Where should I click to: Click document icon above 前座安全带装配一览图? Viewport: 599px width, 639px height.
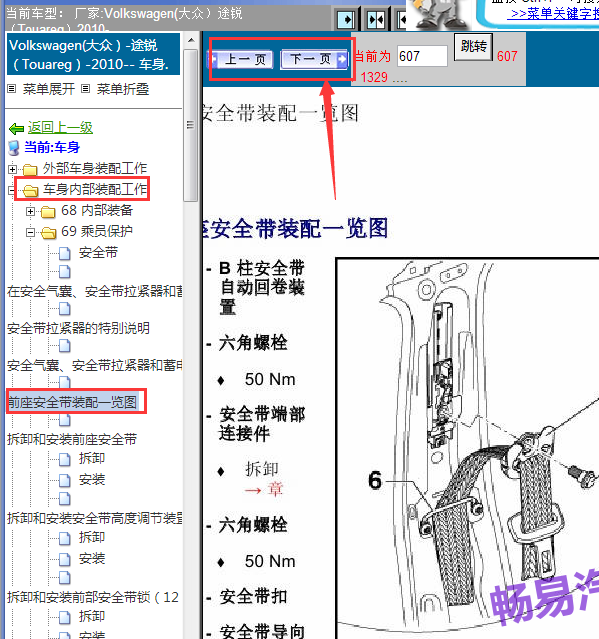(x=64, y=382)
